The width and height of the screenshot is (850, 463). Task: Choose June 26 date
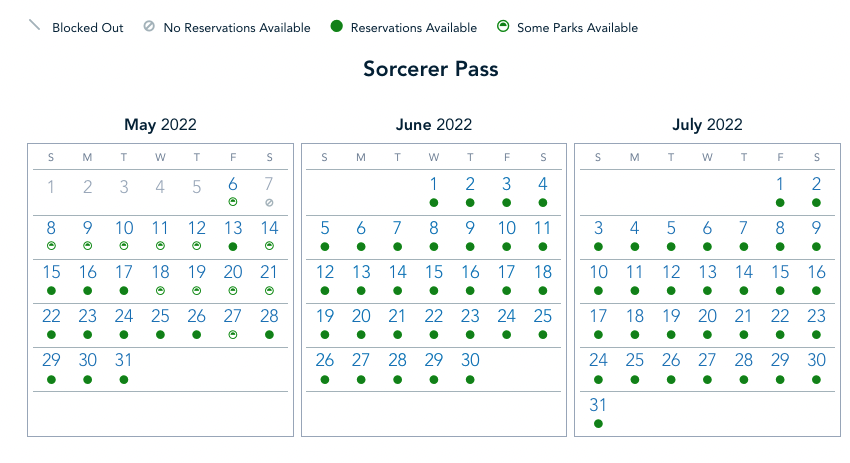325,360
